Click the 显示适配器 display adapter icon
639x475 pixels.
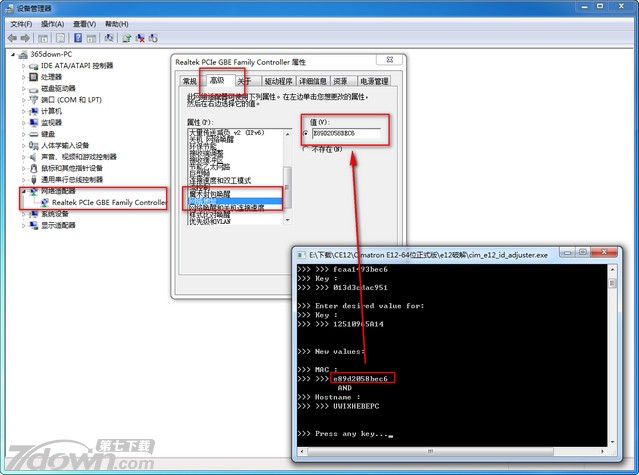33,225
